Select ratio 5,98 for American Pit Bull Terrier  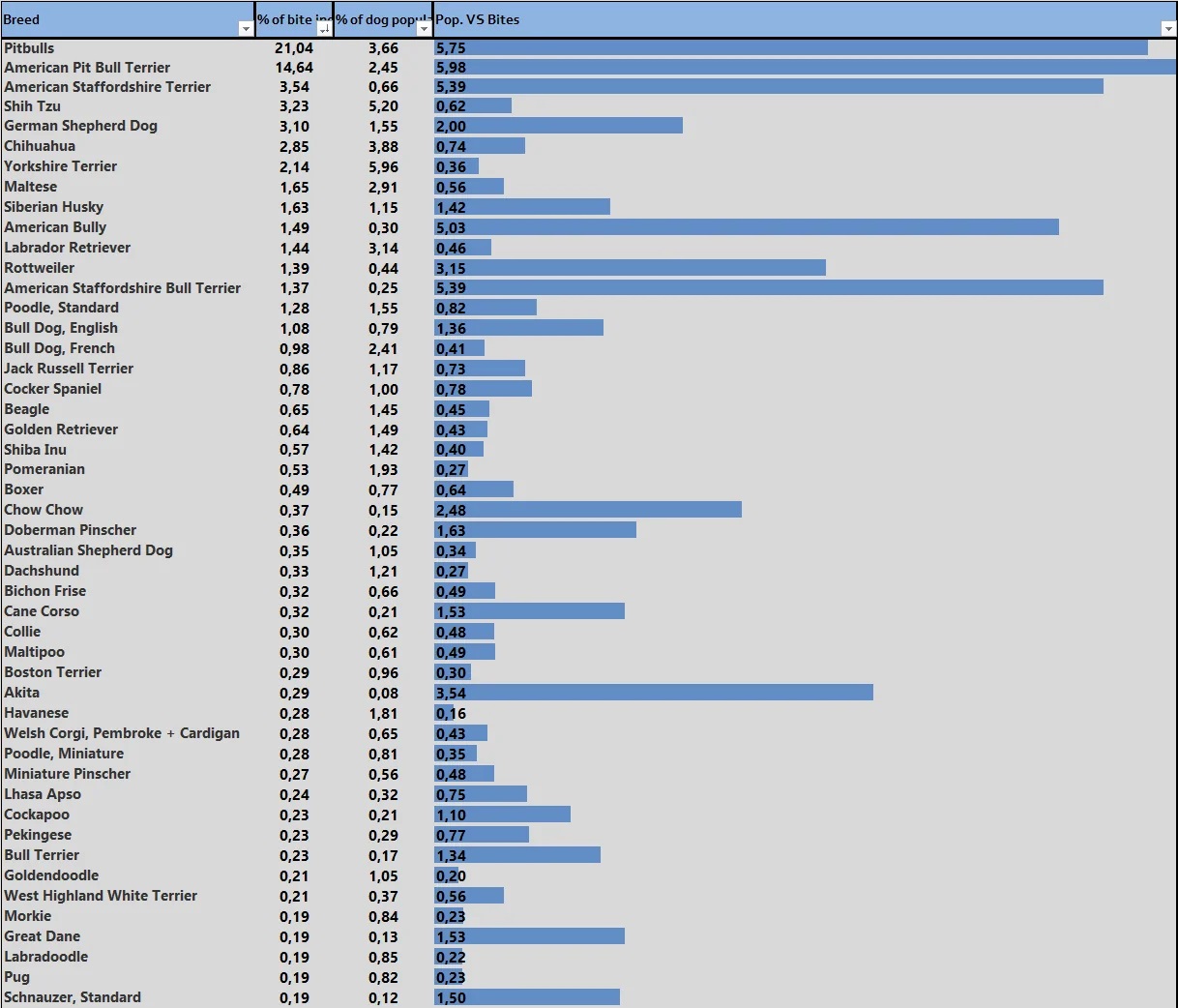[451, 68]
